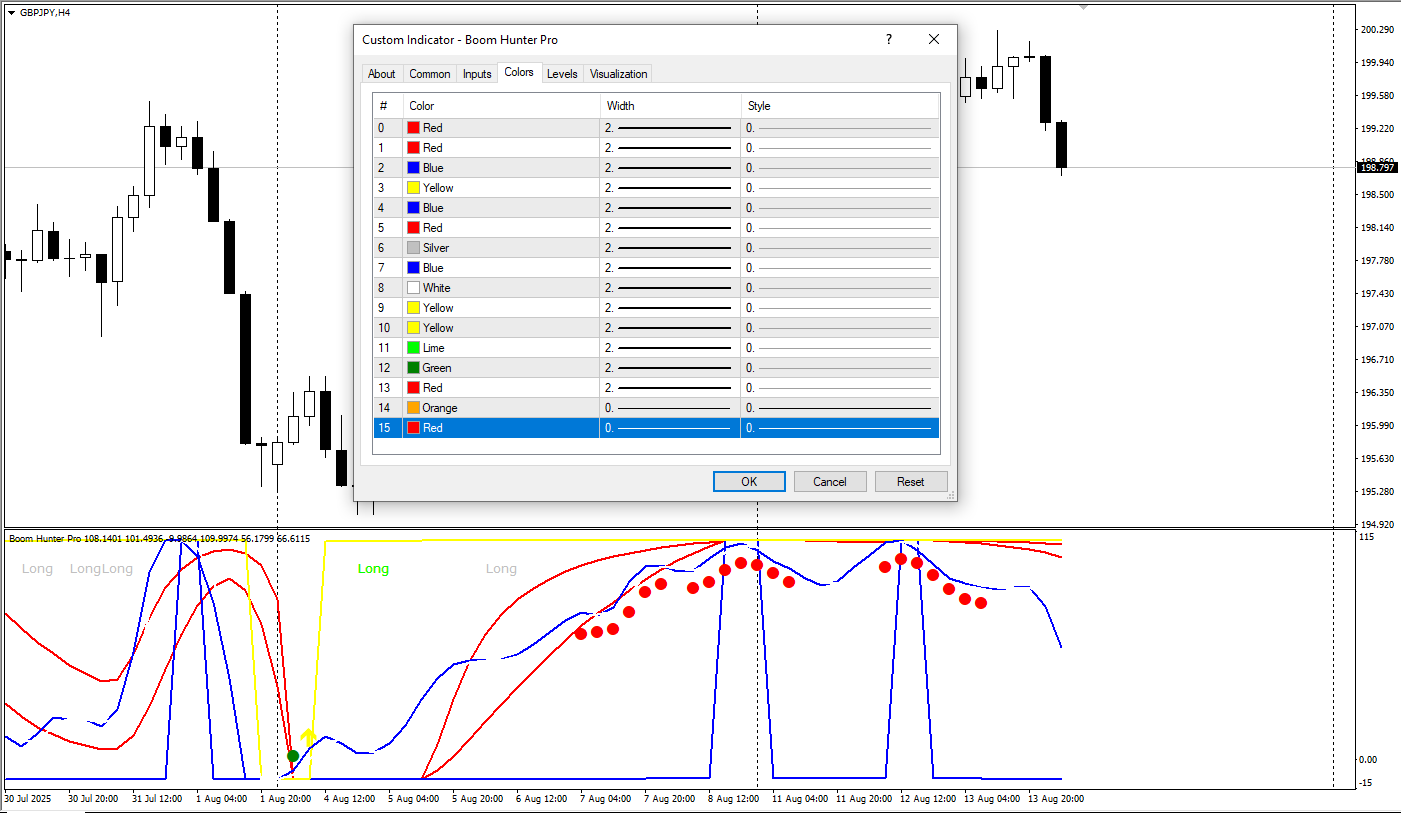Viewport: 1401px width, 813px height.
Task: Click the current price label 198.797
Action: click(1377, 167)
